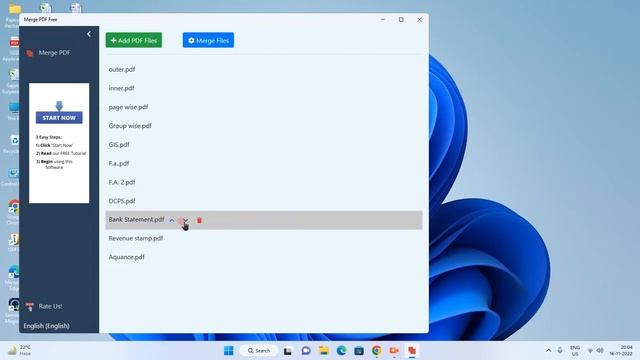Click the Merge PDF app taskbar icon
The height and width of the screenshot is (360, 640).
pyautogui.click(x=412, y=351)
